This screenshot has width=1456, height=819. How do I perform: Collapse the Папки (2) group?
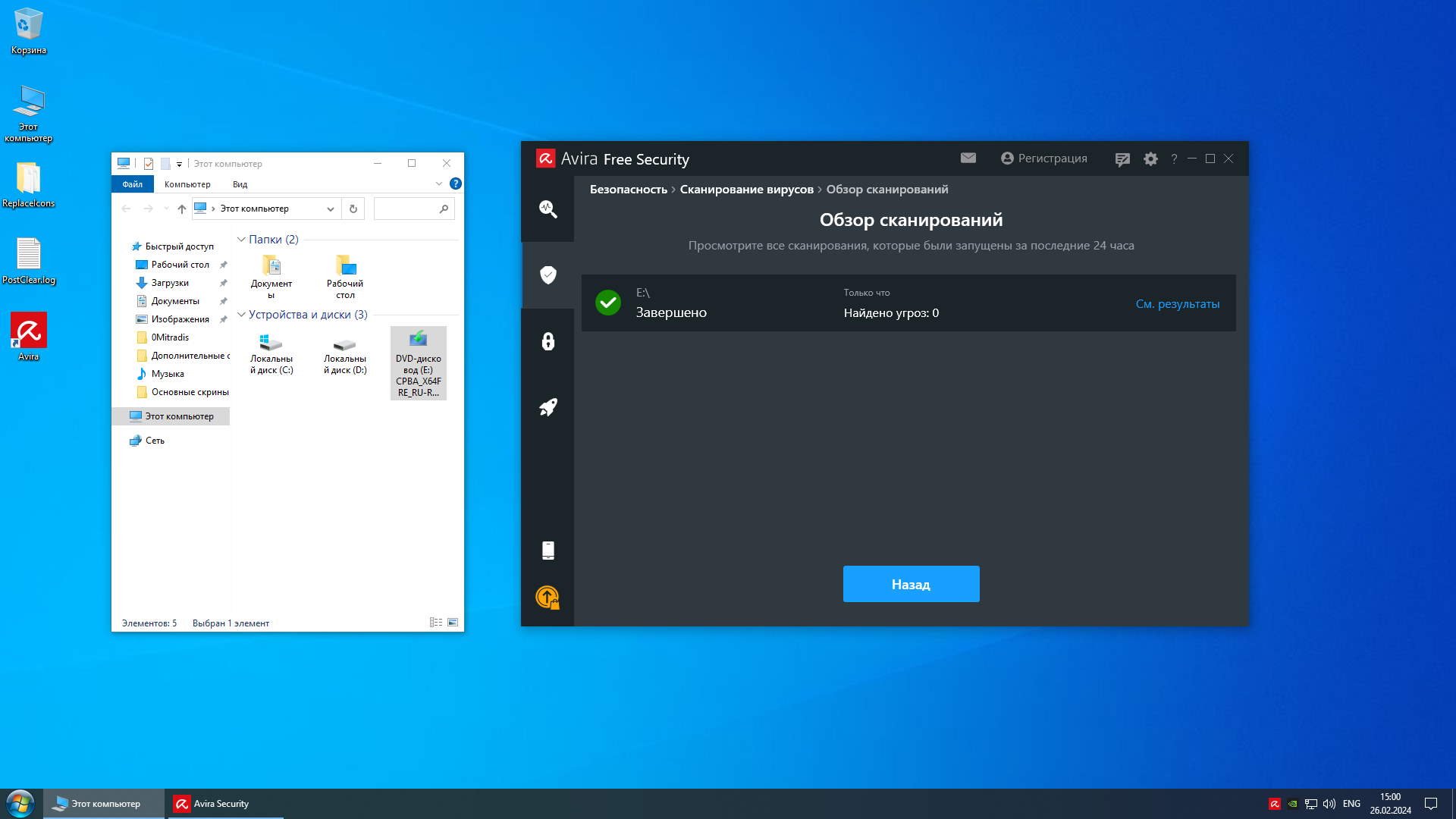[x=241, y=240]
